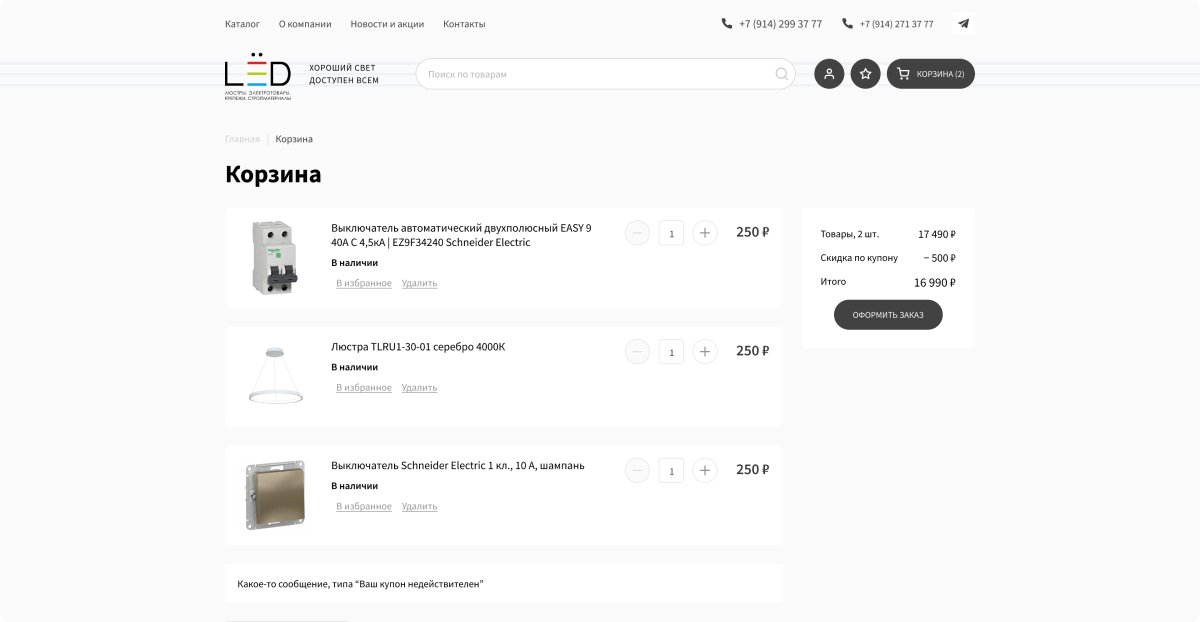Decrease quantity of Люстра TLRU1-30-01
Viewport: 1200px width, 622px height.
pos(637,352)
